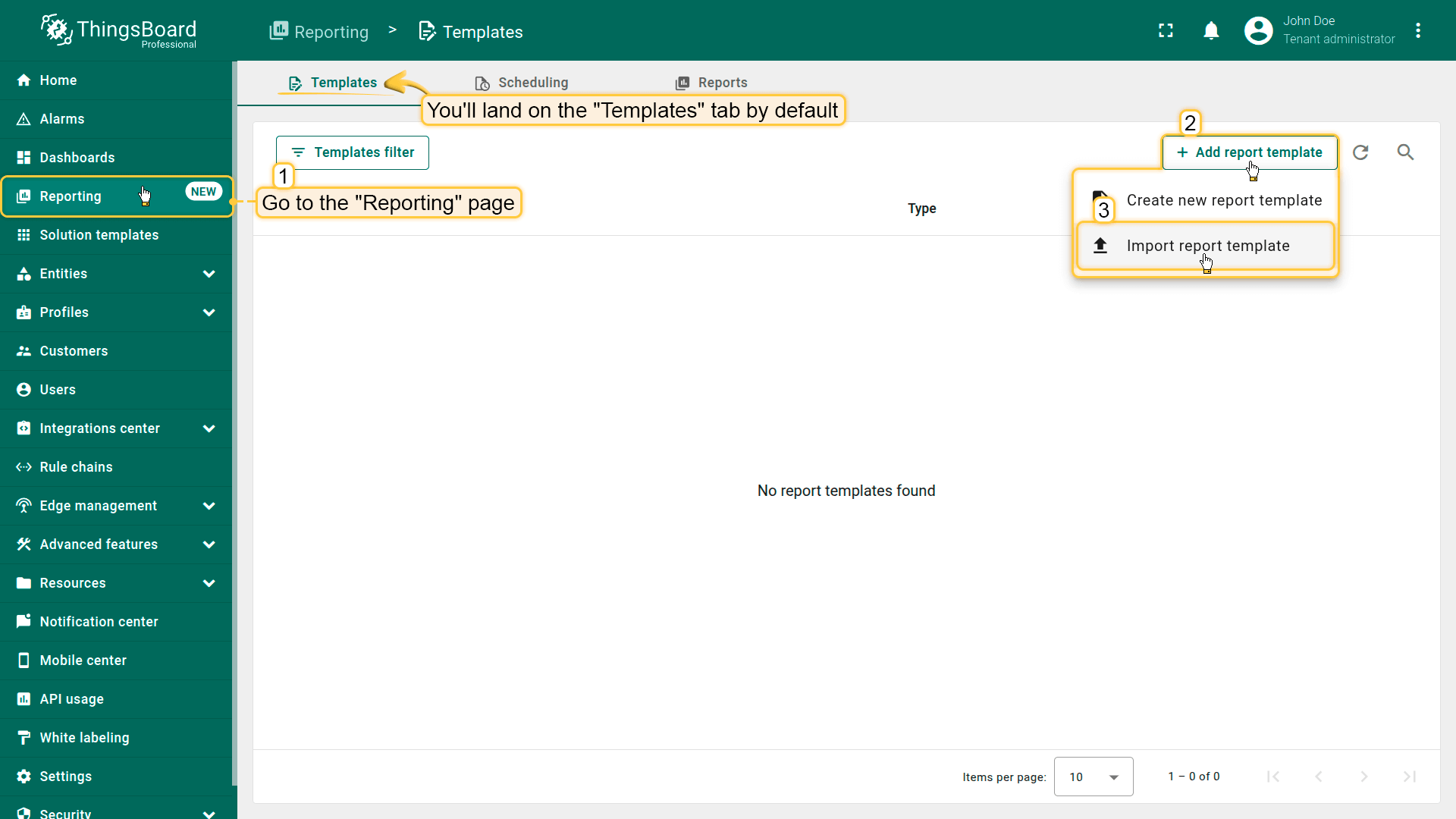Image resolution: width=1456 pixels, height=819 pixels.
Task: Open Items per page dropdown
Action: coord(1094,777)
